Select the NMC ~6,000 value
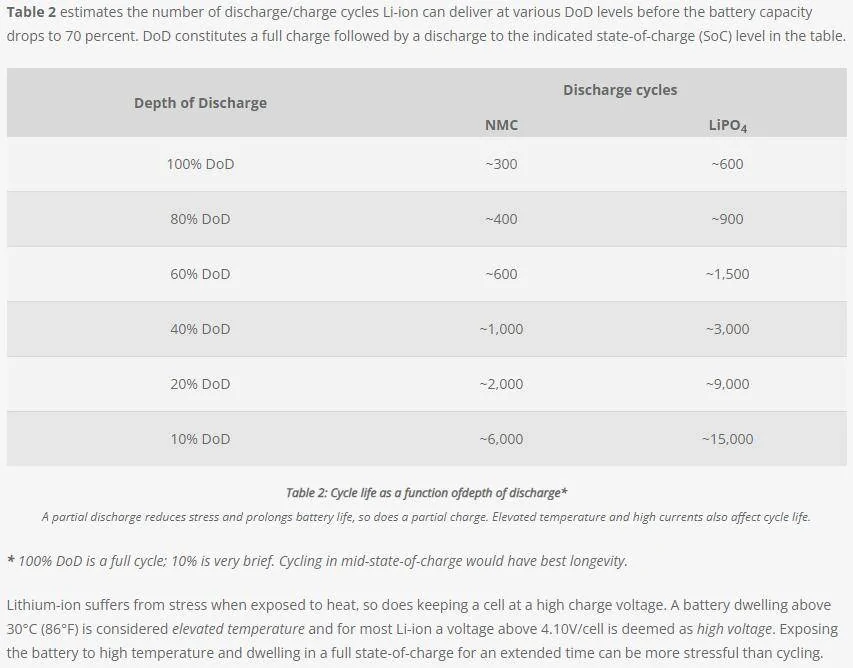This screenshot has height=668, width=853. 501,438
